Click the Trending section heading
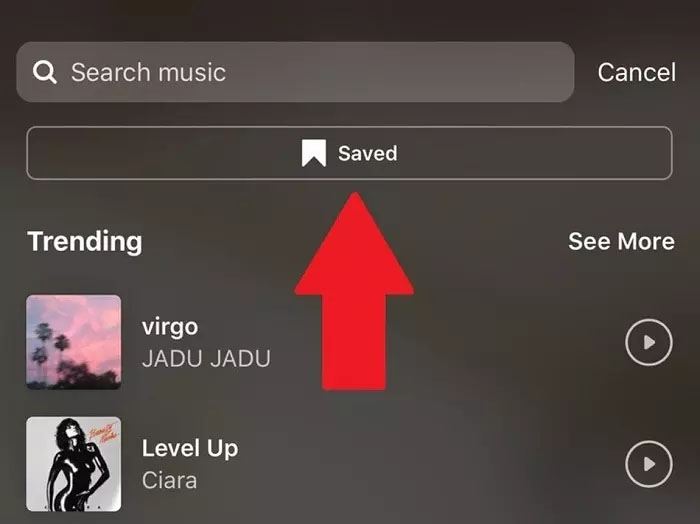The image size is (700, 524). 85,241
